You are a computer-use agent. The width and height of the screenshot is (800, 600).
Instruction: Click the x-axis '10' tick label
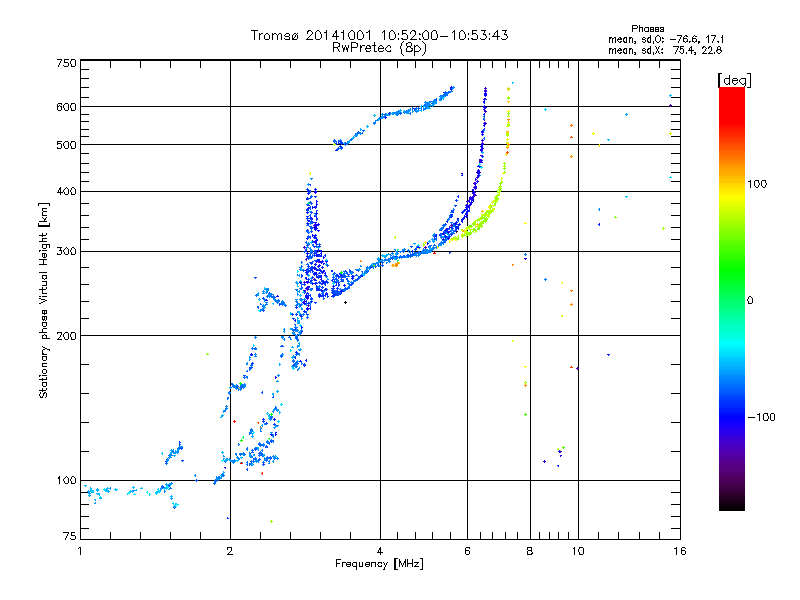click(x=578, y=551)
